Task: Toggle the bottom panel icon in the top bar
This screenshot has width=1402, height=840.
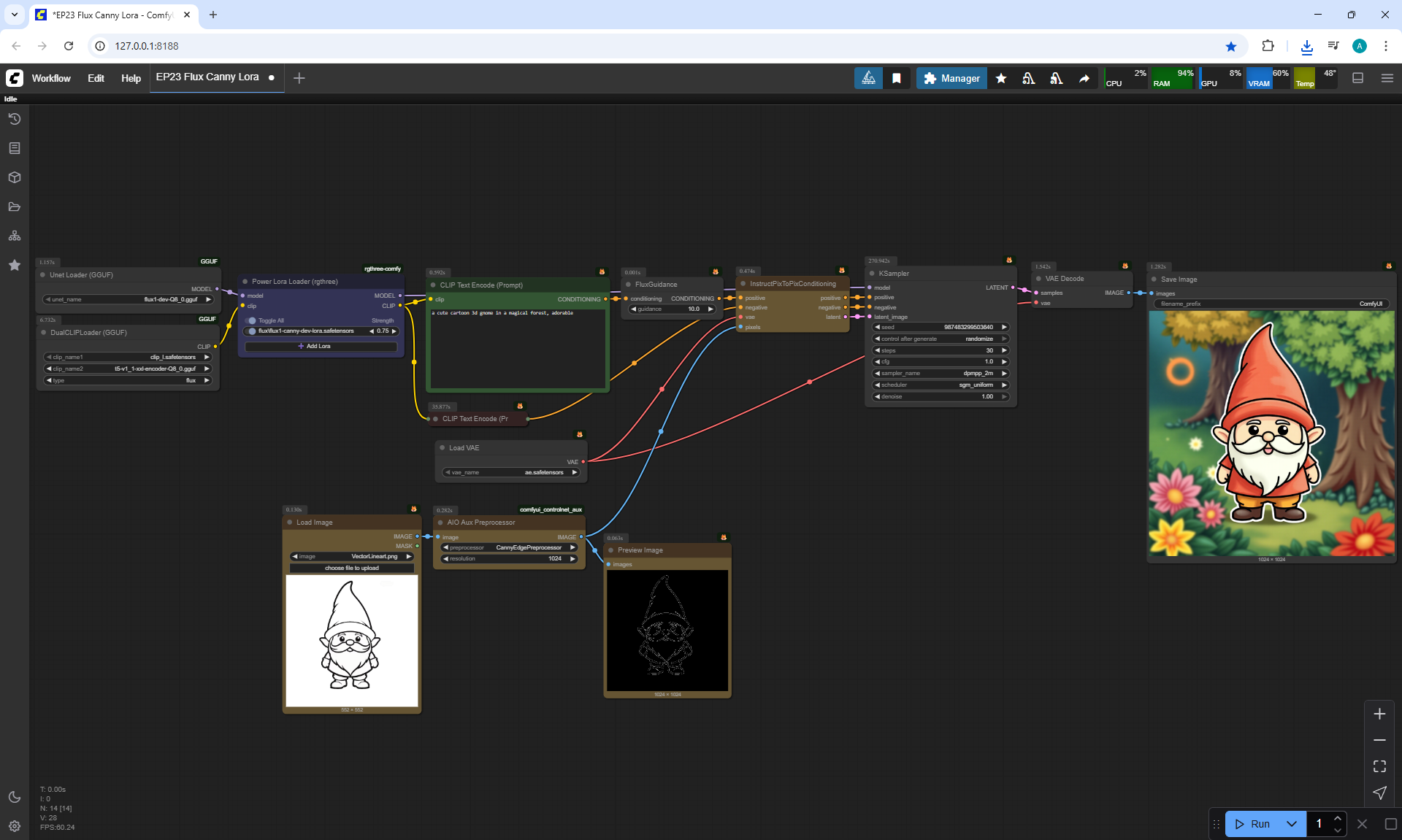Action: click(x=1358, y=78)
